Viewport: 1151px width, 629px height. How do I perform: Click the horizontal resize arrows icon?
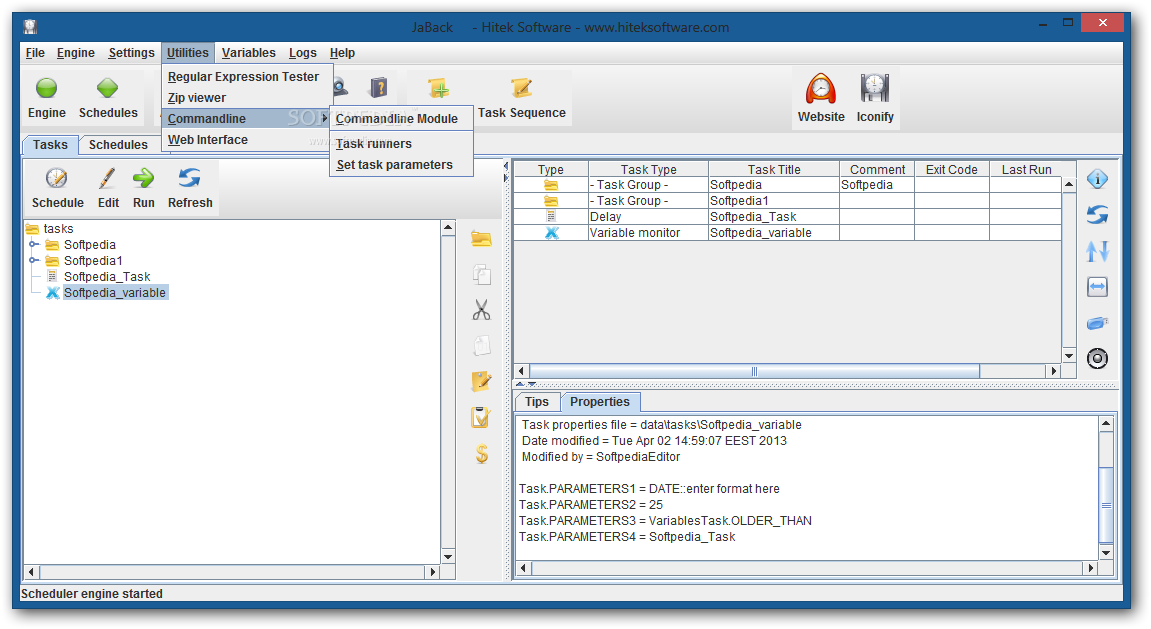tap(1097, 287)
